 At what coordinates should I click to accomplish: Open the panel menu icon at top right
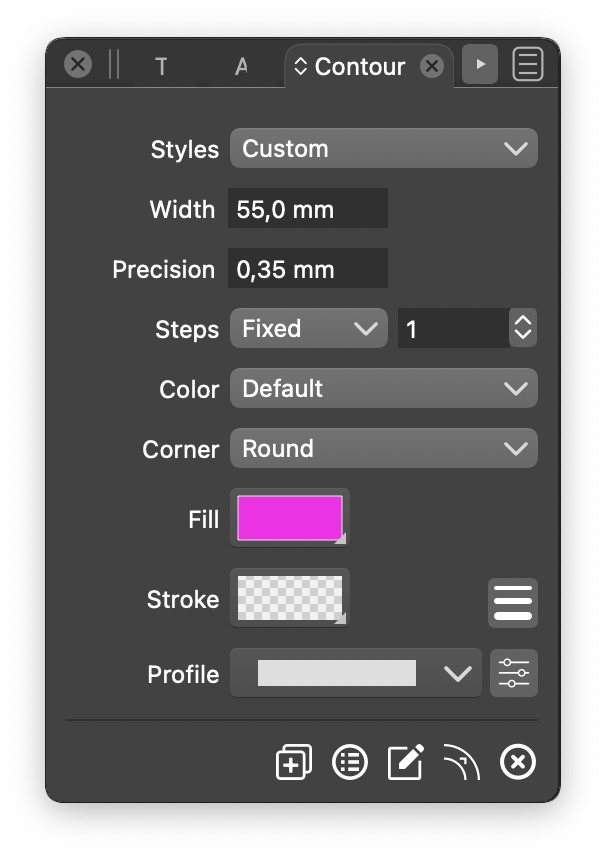(528, 64)
